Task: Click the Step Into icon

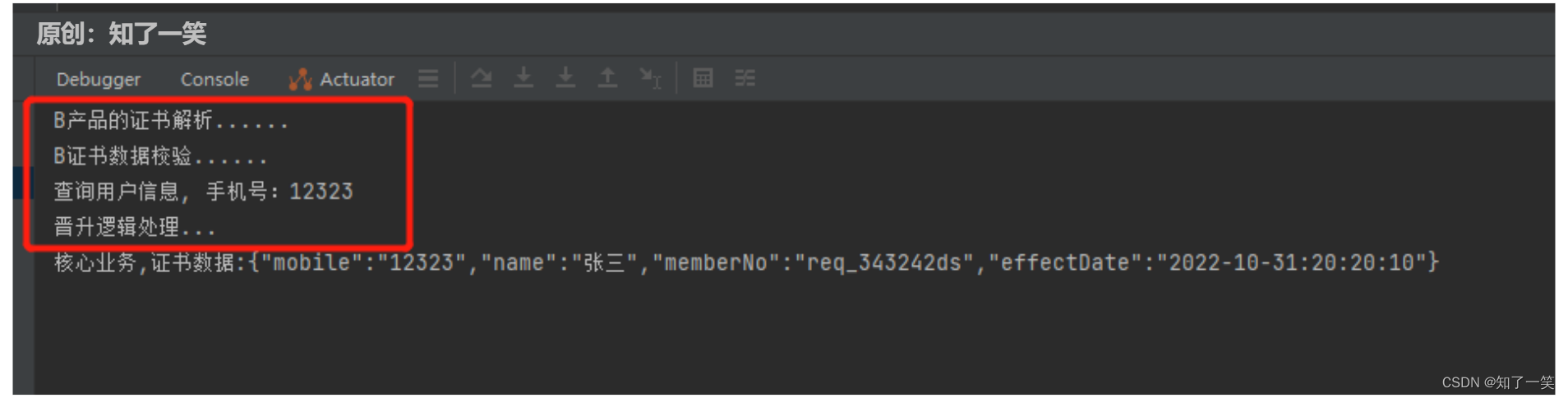Action: [x=523, y=78]
